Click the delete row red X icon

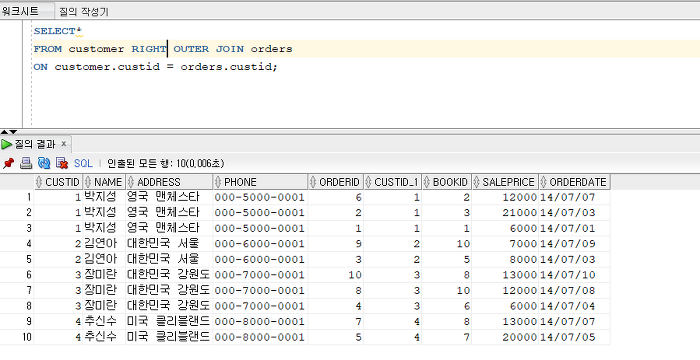pos(62,163)
